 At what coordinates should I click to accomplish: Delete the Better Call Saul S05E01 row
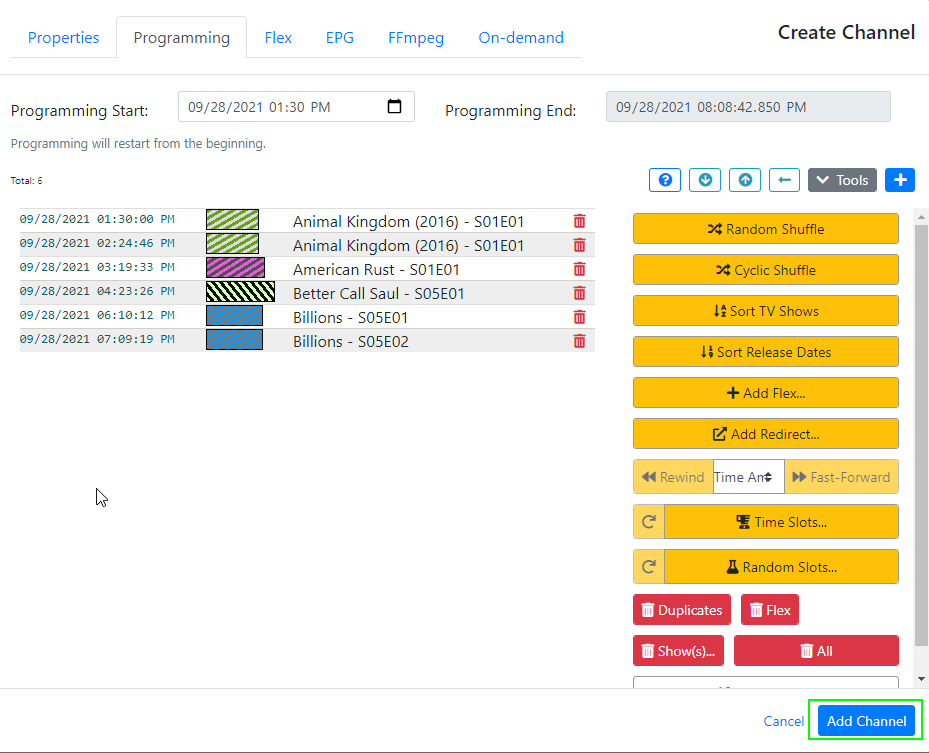579,293
